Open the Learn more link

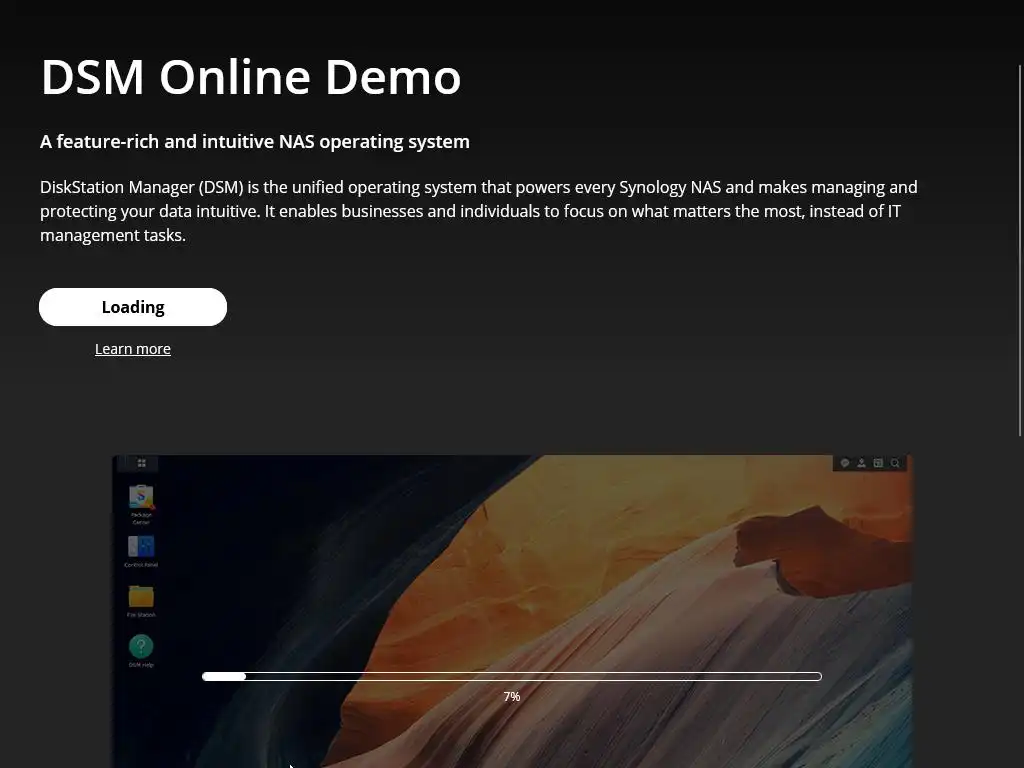[133, 349]
